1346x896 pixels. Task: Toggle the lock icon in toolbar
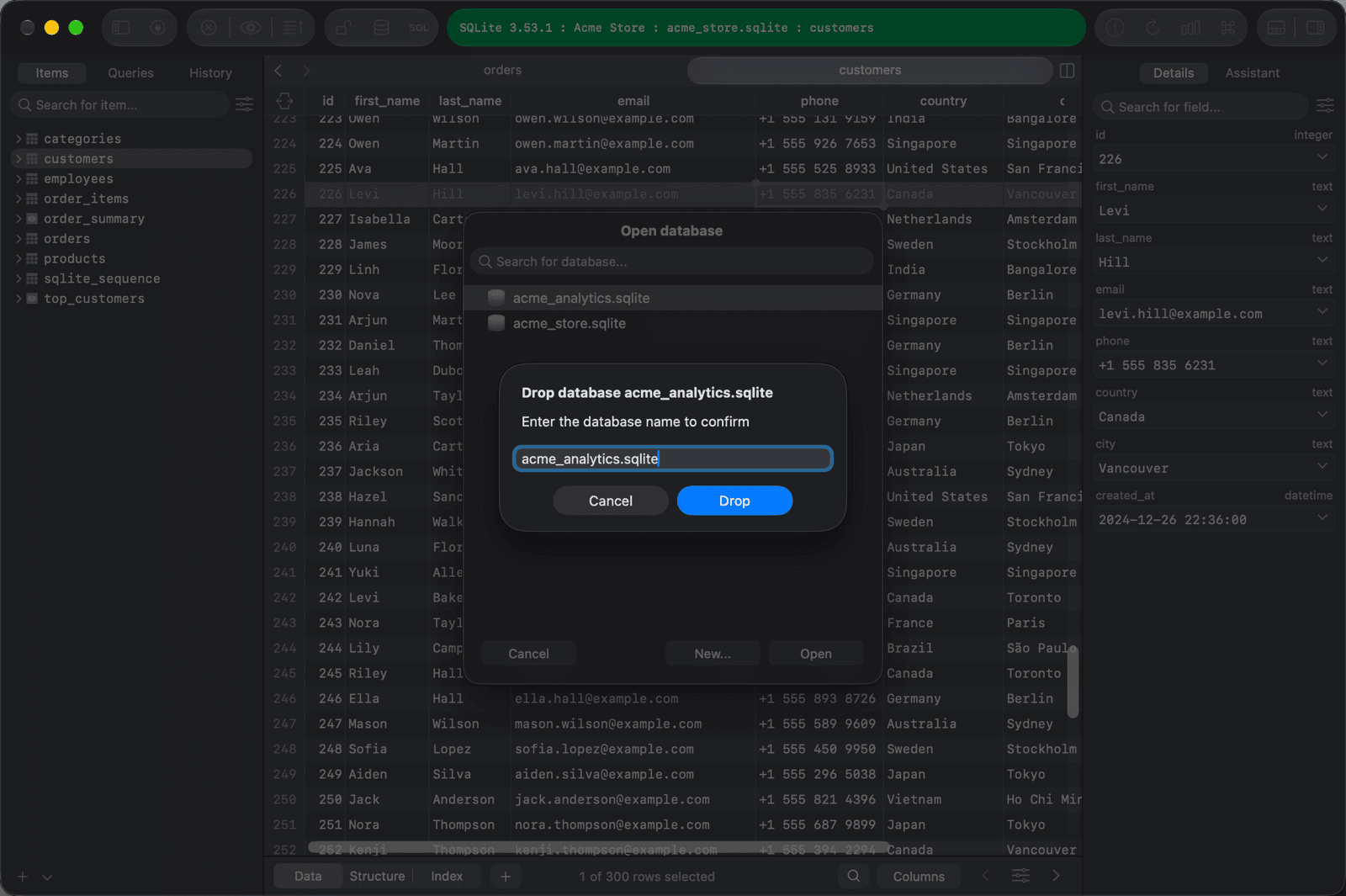tap(343, 28)
